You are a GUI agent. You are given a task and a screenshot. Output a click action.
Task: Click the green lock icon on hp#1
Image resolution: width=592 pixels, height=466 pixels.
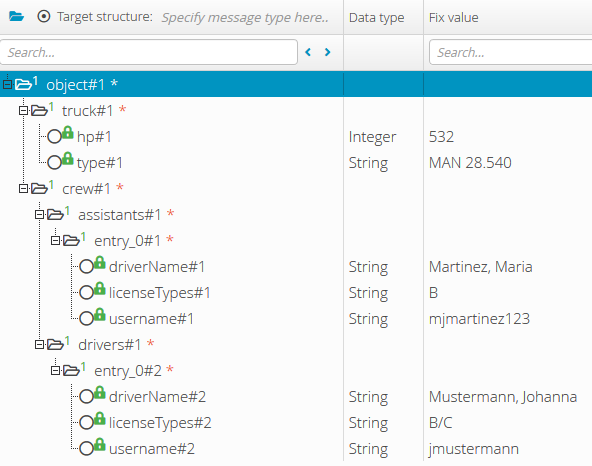tap(68, 133)
